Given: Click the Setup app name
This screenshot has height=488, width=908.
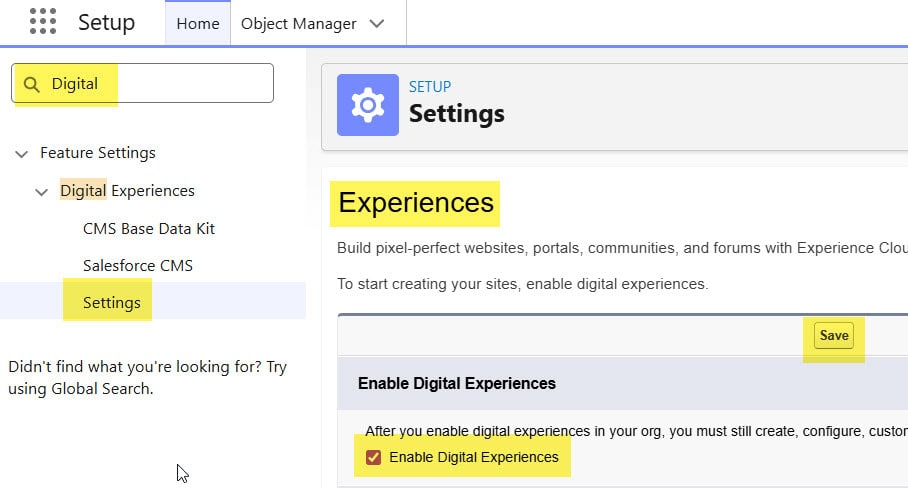Looking at the screenshot, I should [107, 23].
